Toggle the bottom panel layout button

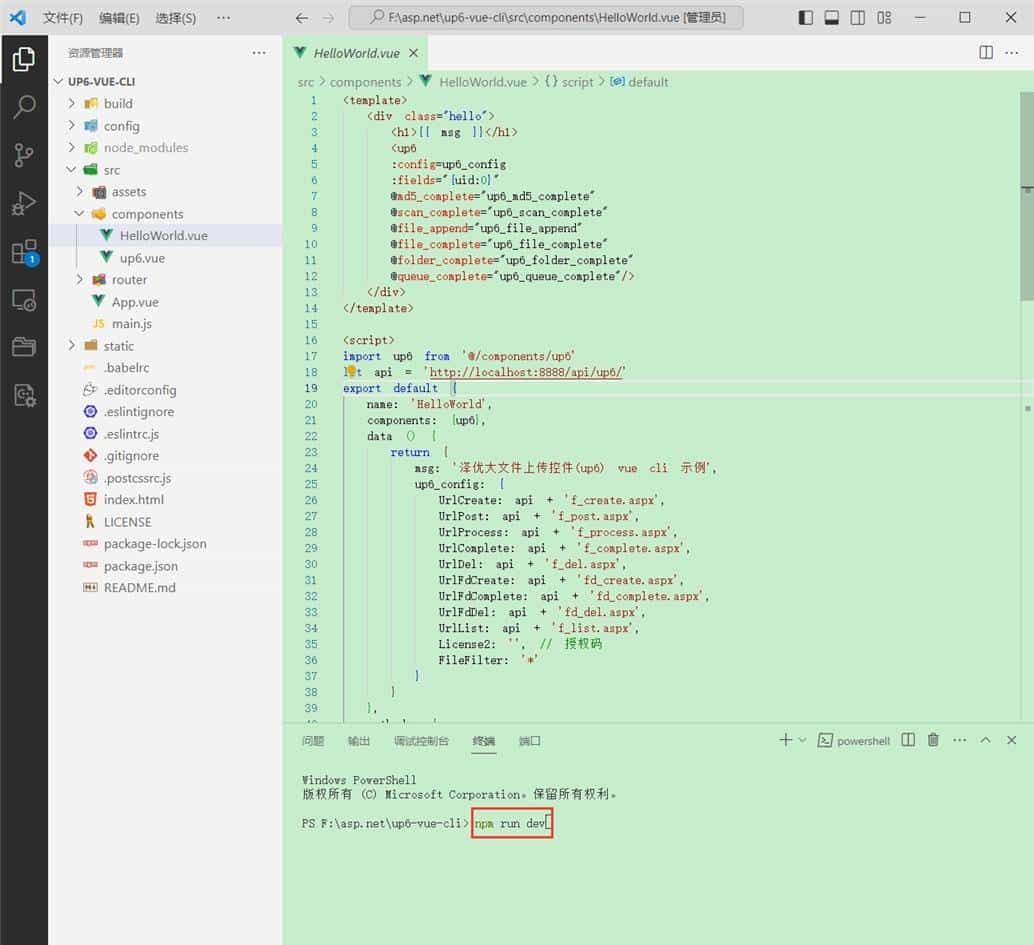tap(832, 18)
